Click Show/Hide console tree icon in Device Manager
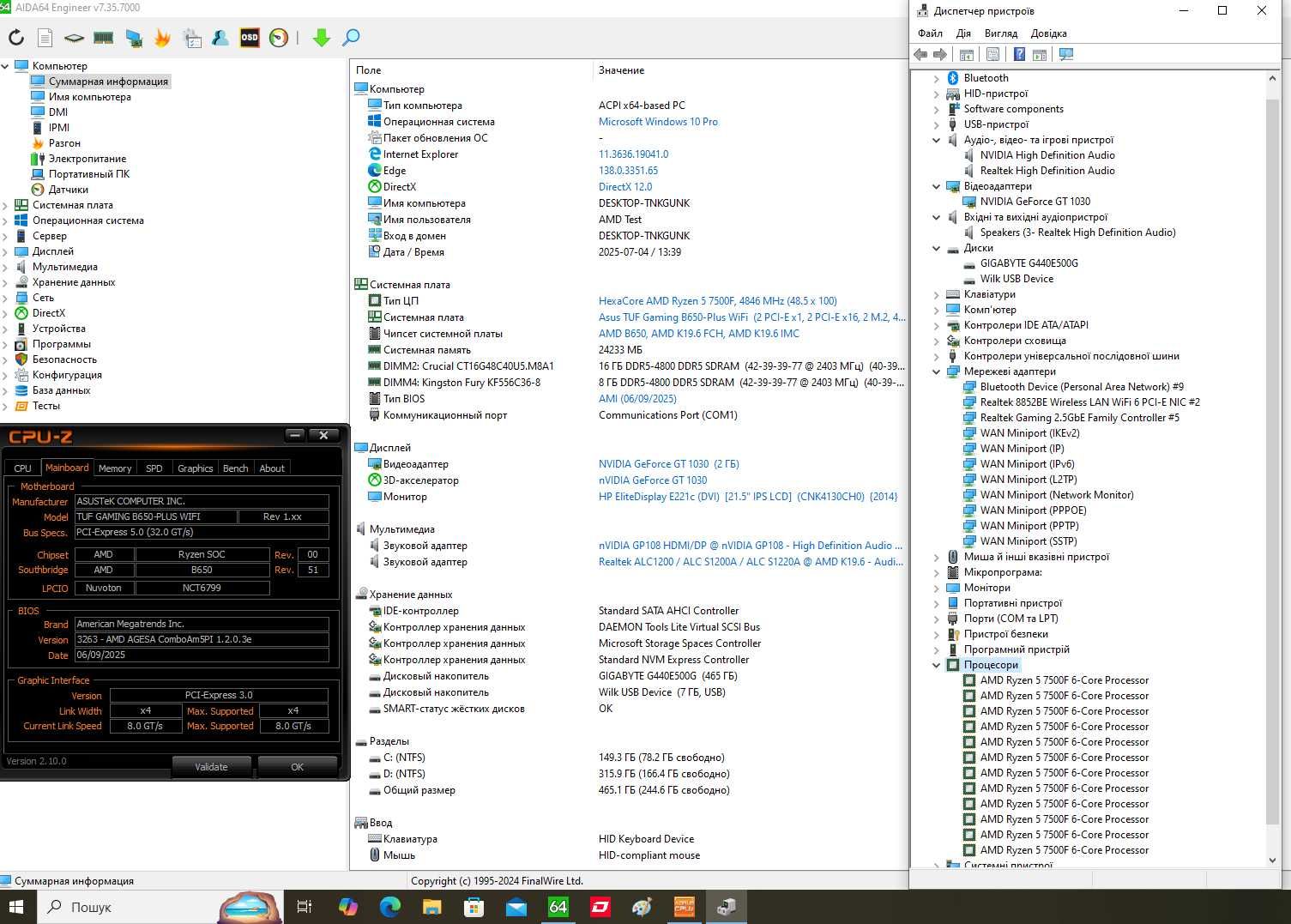1291x924 pixels. tap(967, 55)
